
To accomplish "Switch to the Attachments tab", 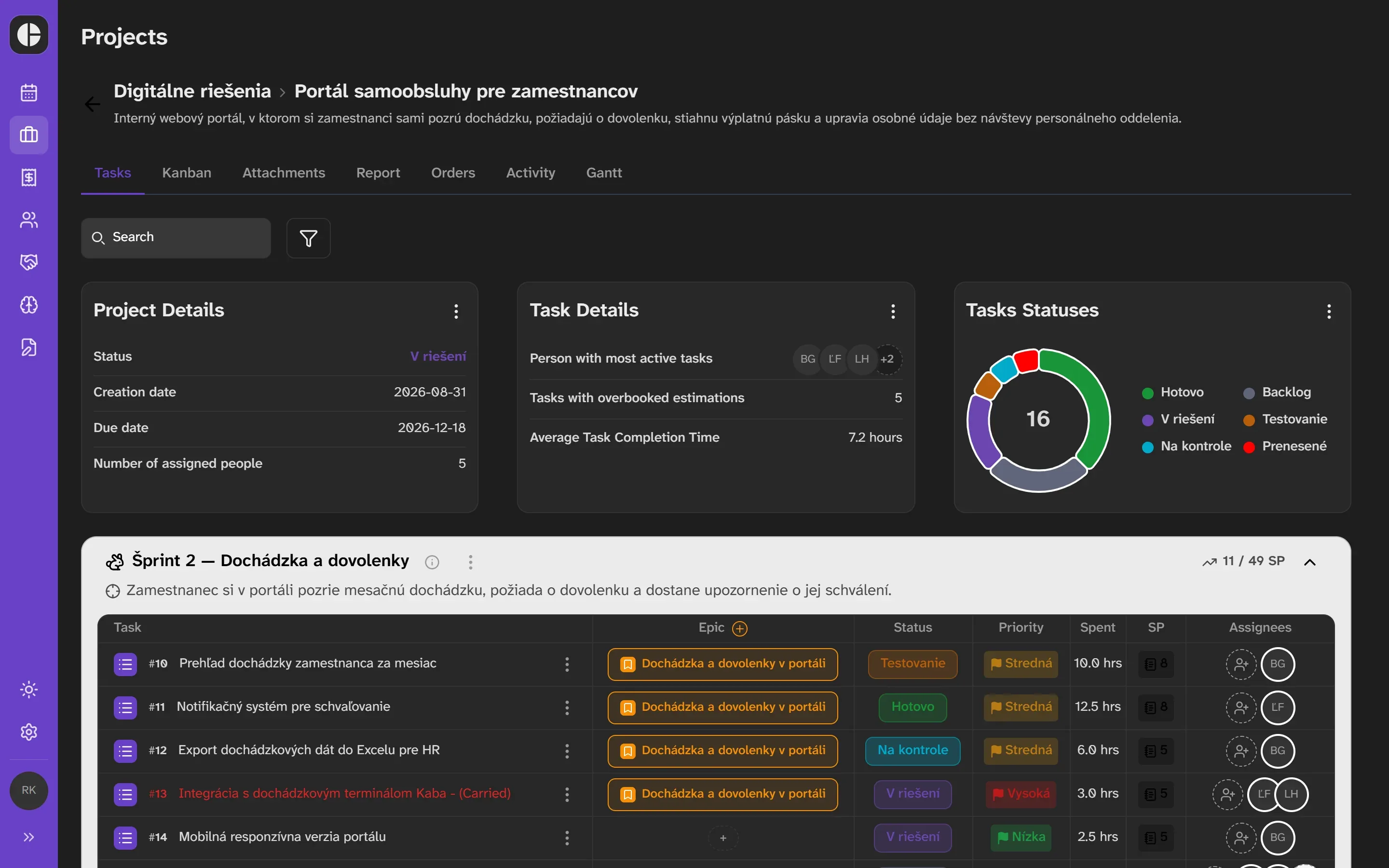I will [x=284, y=173].
